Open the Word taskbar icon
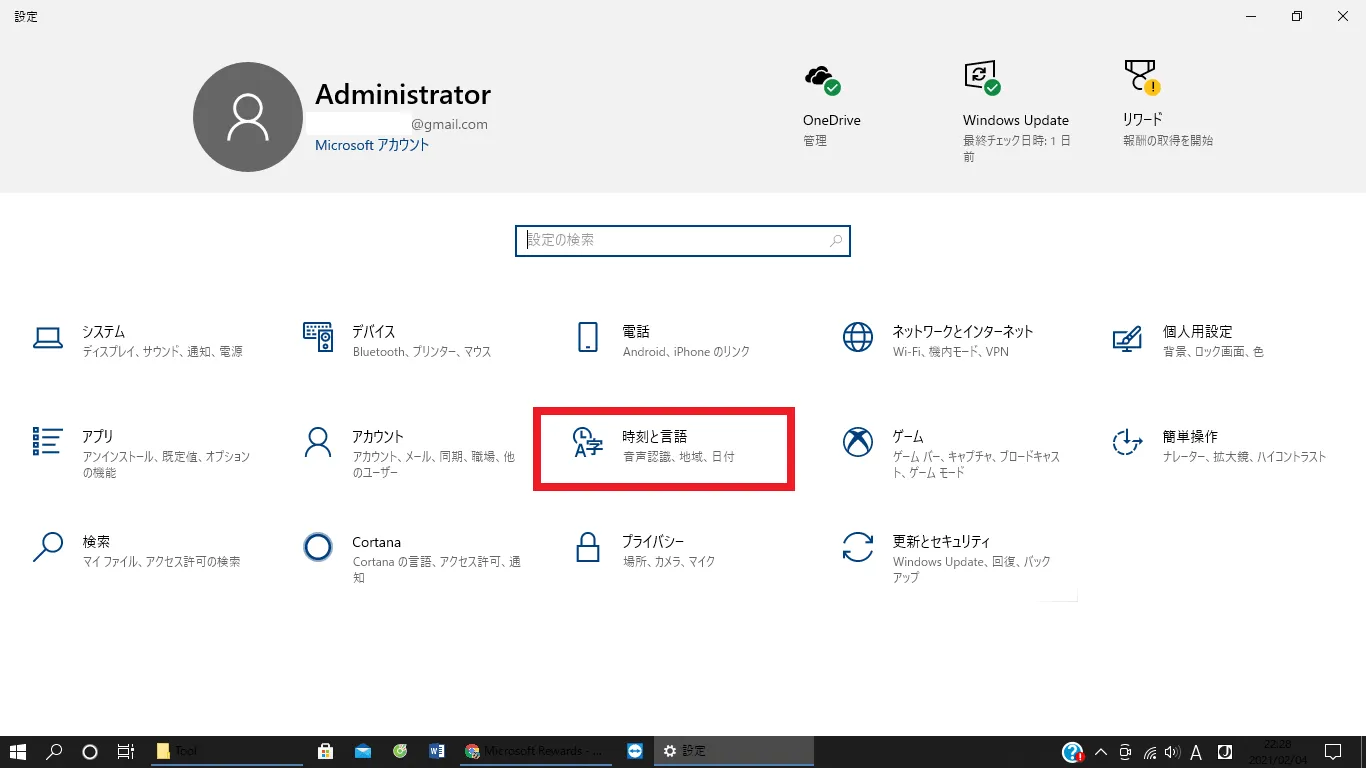Image resolution: width=1366 pixels, height=768 pixels. (436, 752)
